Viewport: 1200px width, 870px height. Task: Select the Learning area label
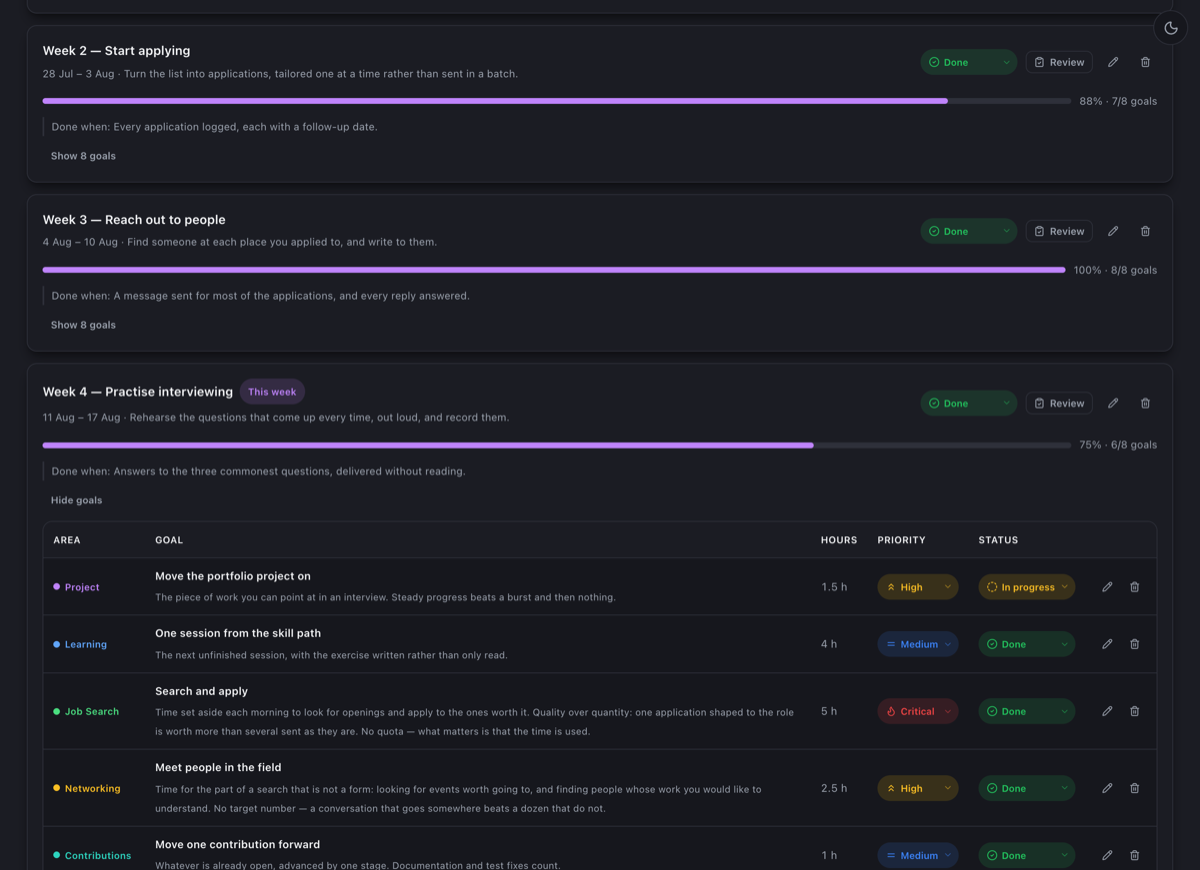[x=80, y=644]
